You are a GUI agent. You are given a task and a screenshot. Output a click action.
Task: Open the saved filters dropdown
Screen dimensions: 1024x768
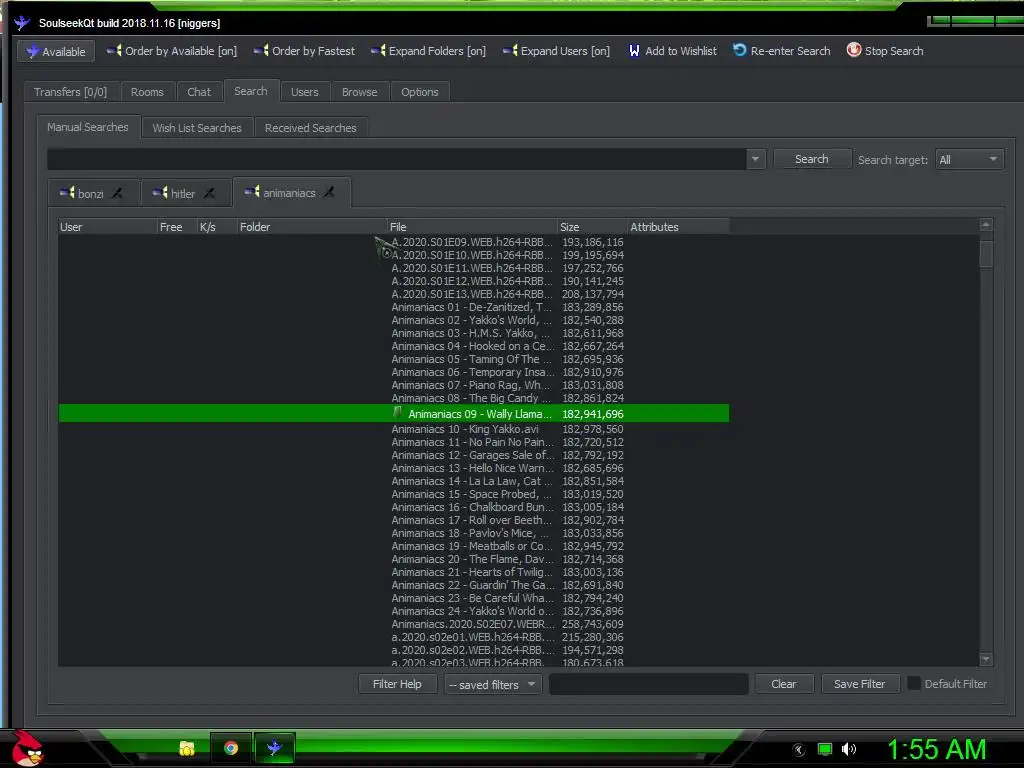pos(492,684)
